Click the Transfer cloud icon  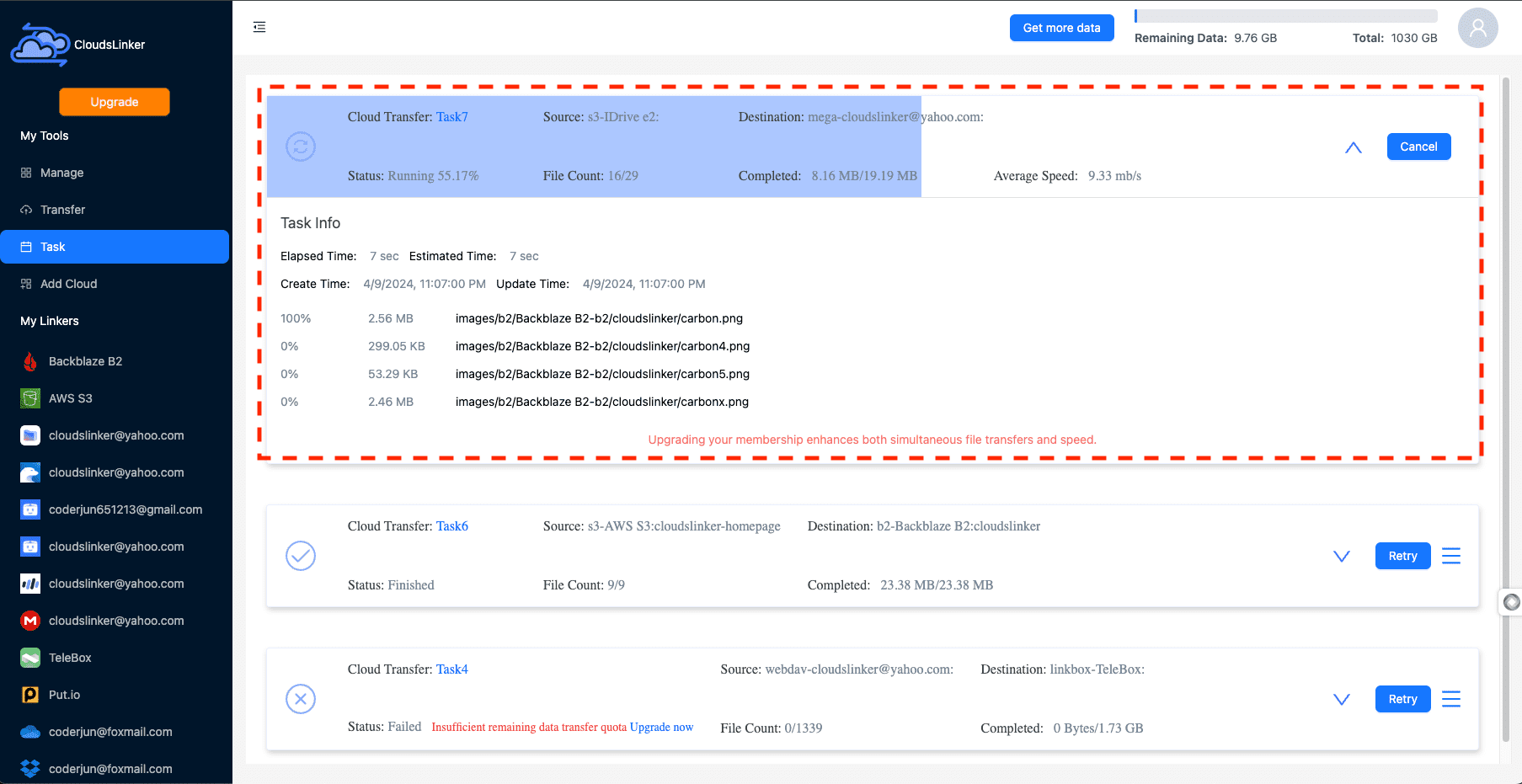[x=26, y=210]
